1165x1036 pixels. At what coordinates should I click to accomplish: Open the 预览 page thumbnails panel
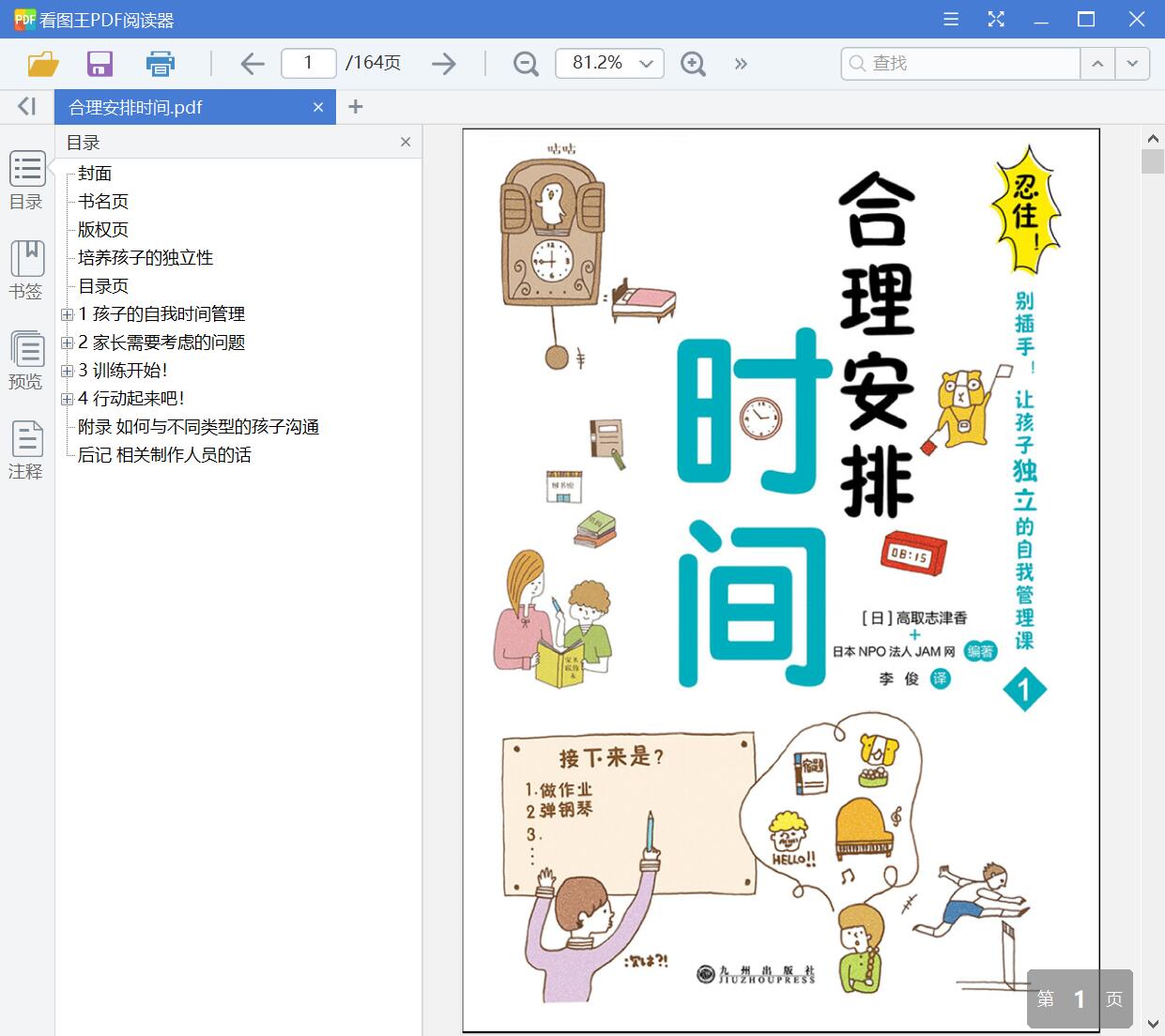pyautogui.click(x=27, y=360)
